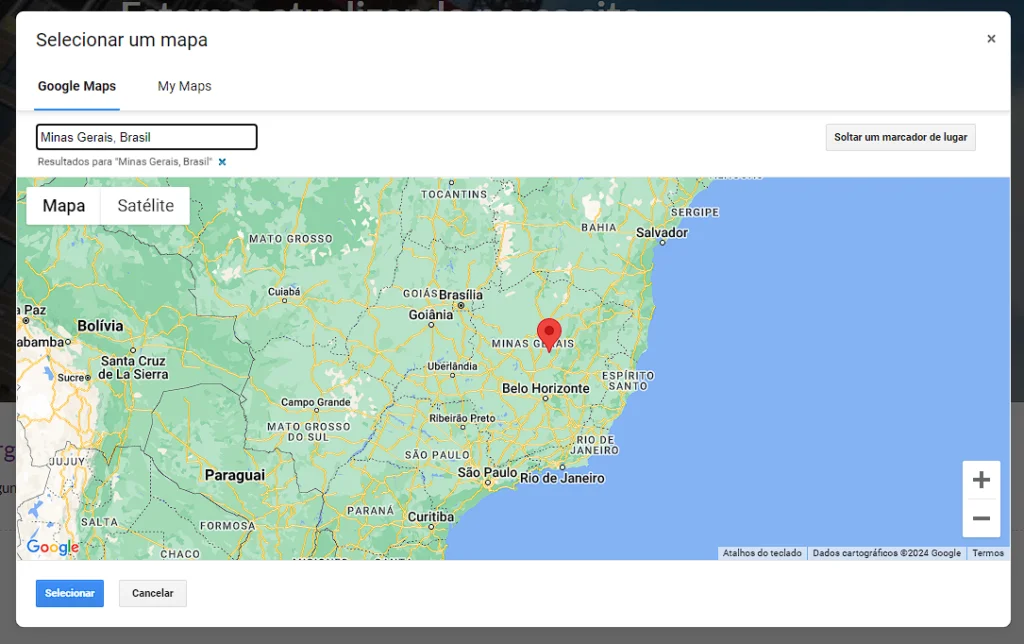The height and width of the screenshot is (644, 1024).
Task: Close the Selecionar um mapa dialog
Action: pyautogui.click(x=991, y=39)
